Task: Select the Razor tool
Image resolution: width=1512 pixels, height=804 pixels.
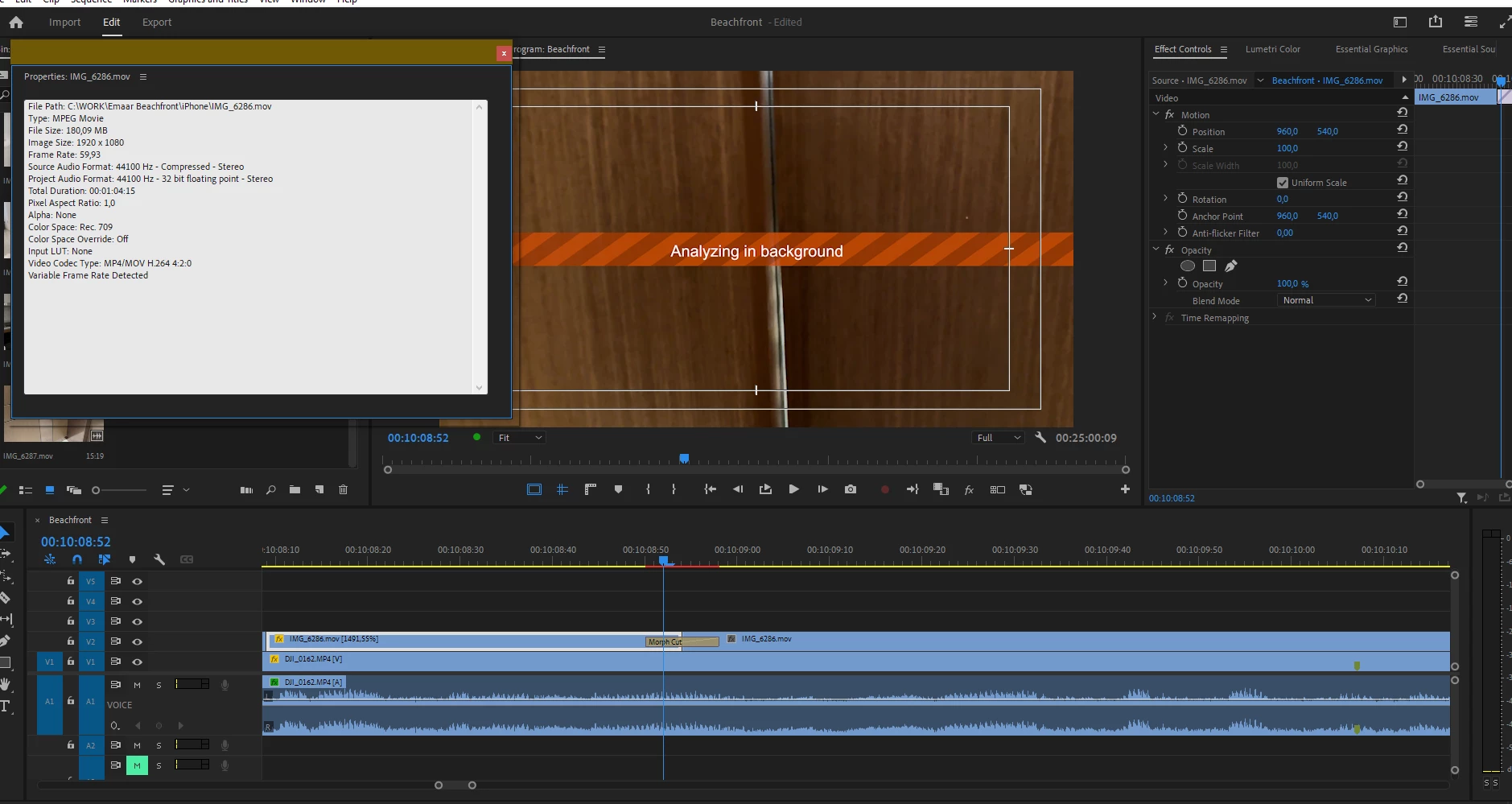Action: 4,598
